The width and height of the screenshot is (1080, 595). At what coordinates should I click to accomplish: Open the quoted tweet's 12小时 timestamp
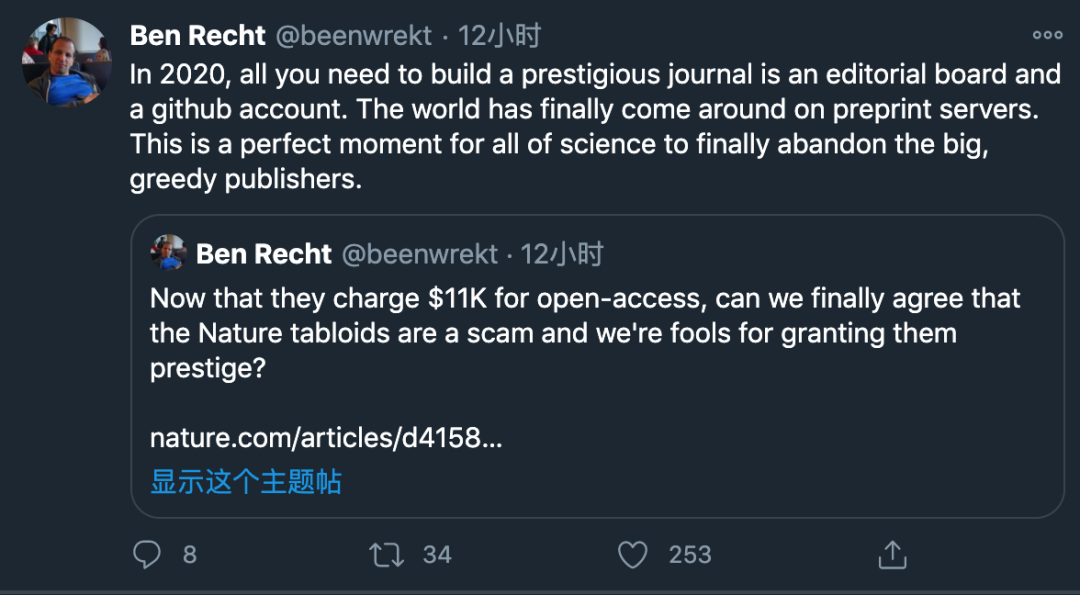(x=563, y=254)
